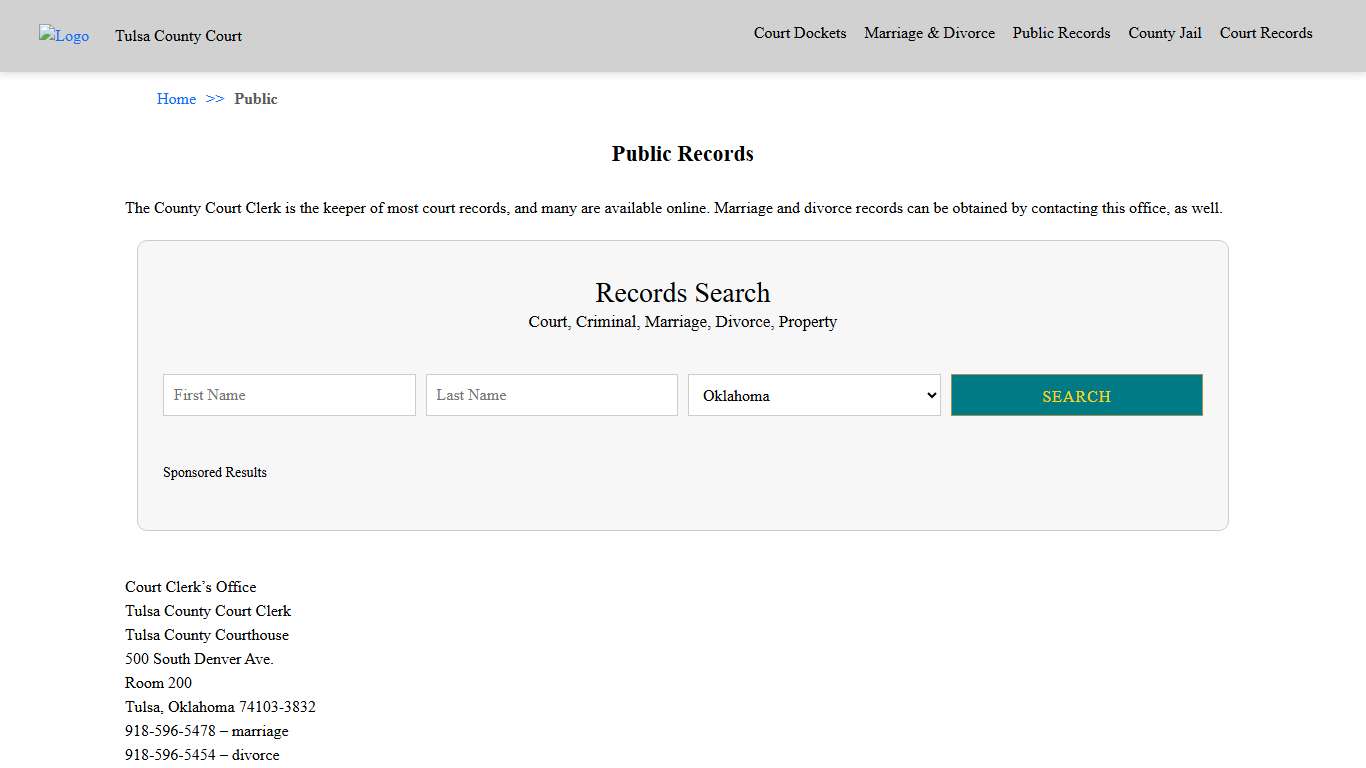Select Public Records in the navigation bar
1366x768 pixels.
(x=1061, y=33)
